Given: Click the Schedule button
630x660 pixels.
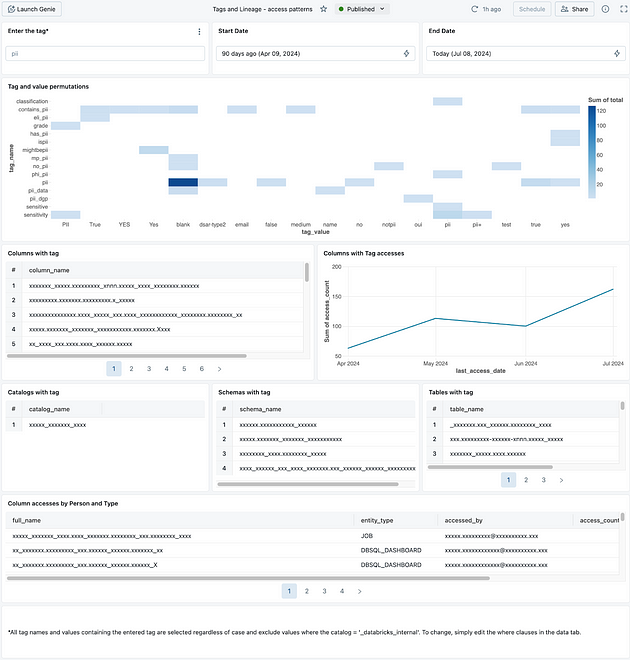Looking at the screenshot, I should click(532, 9).
